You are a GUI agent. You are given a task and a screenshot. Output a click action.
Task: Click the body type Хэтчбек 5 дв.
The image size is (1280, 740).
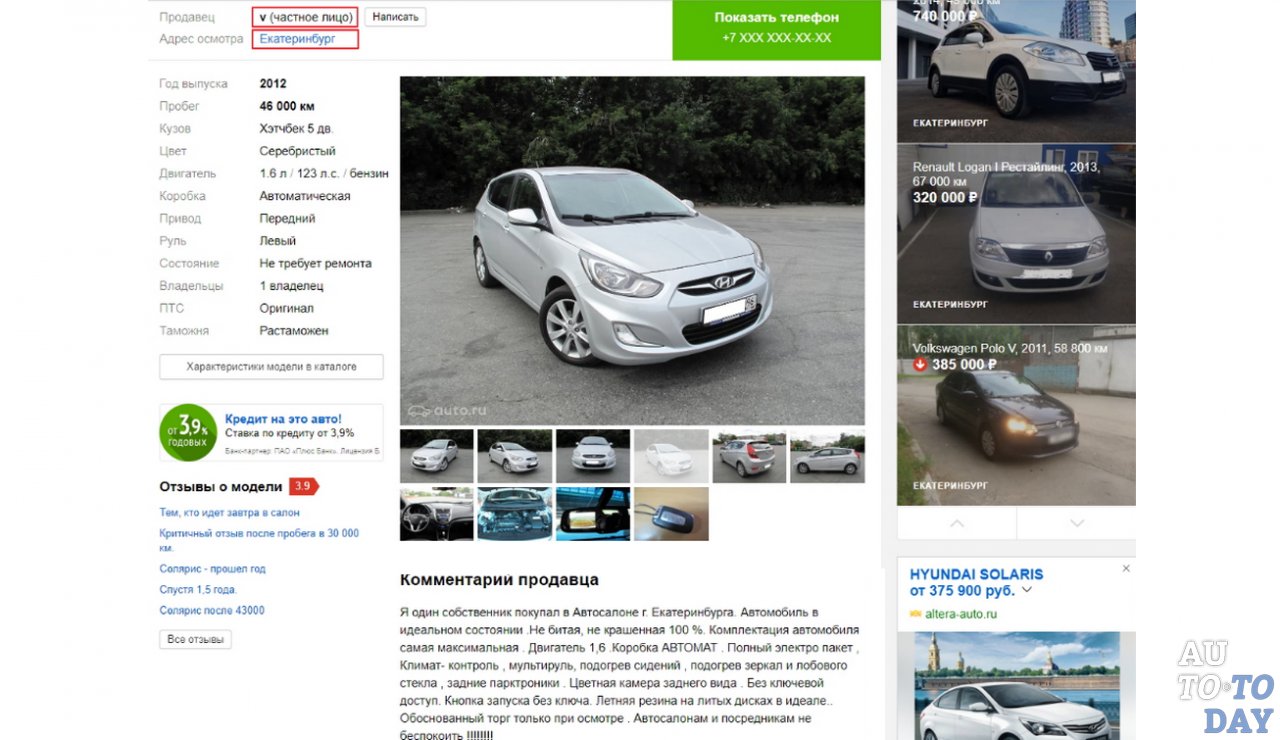[297, 129]
